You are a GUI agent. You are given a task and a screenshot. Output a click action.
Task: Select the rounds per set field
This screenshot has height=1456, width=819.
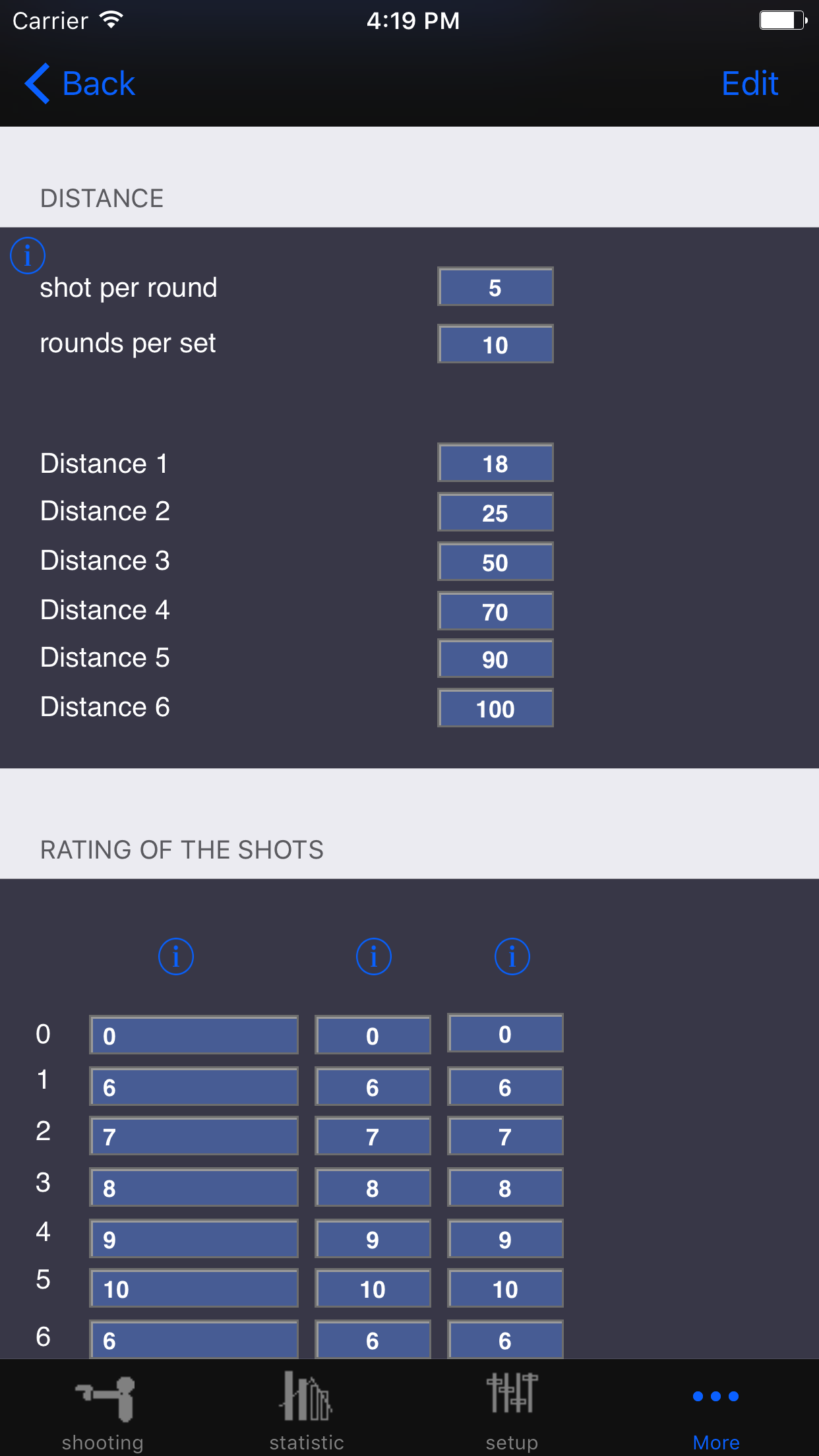[x=495, y=344]
